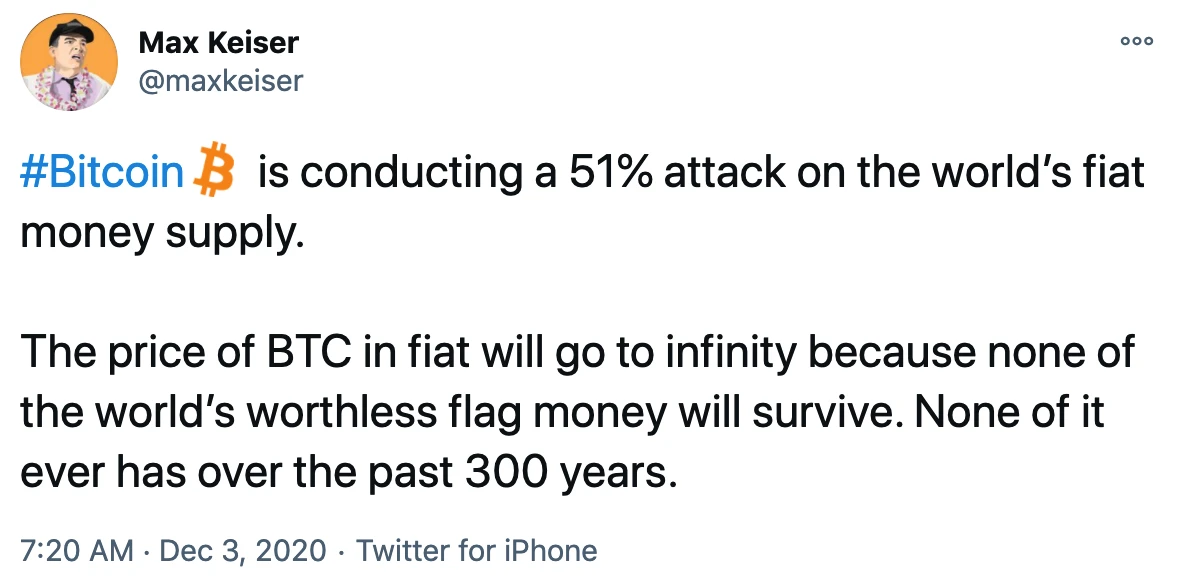Click the #Bitcoin hashtag link
This screenshot has width=1178, height=588.
point(102,172)
